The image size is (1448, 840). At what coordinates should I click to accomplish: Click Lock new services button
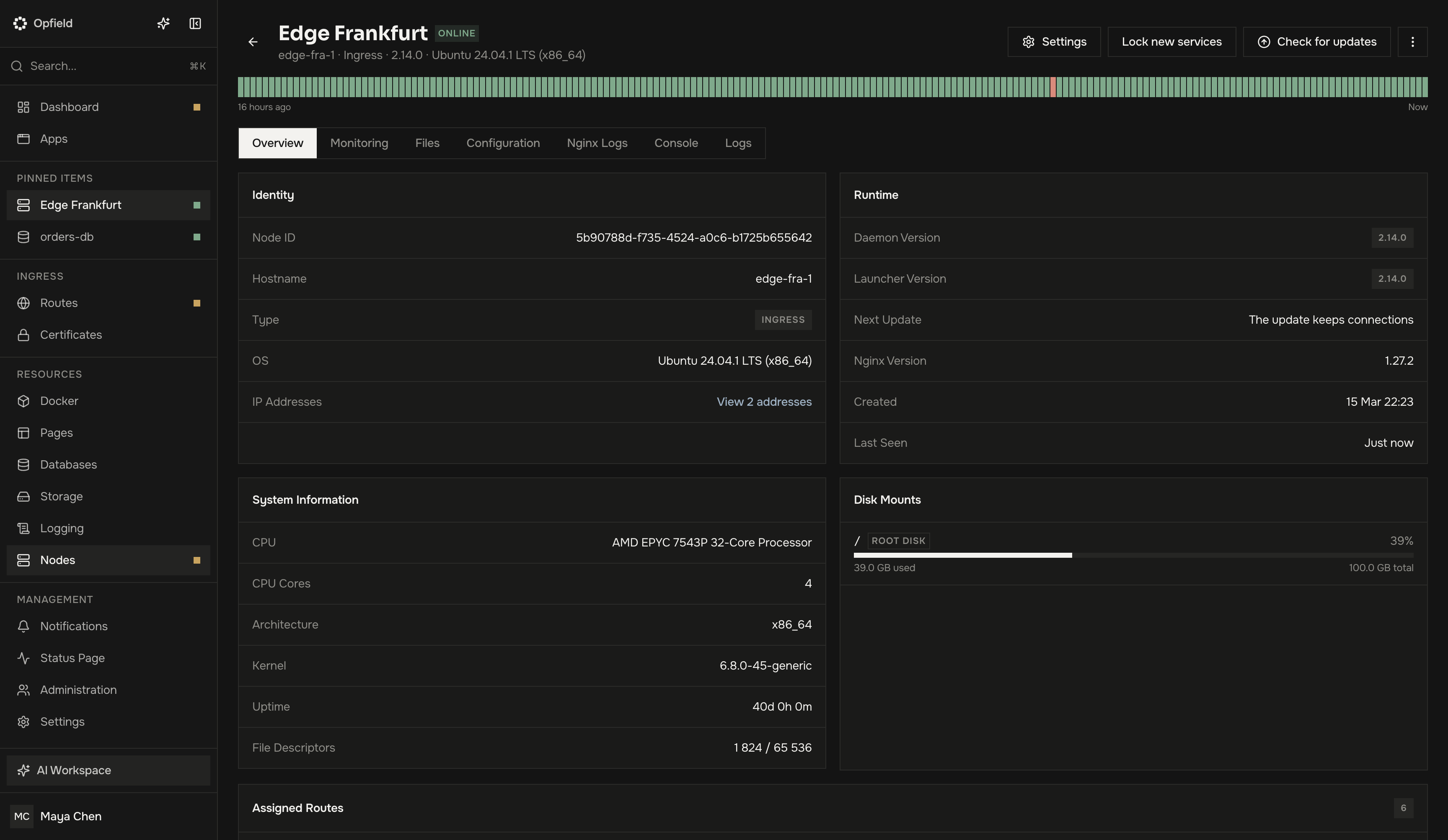point(1171,42)
